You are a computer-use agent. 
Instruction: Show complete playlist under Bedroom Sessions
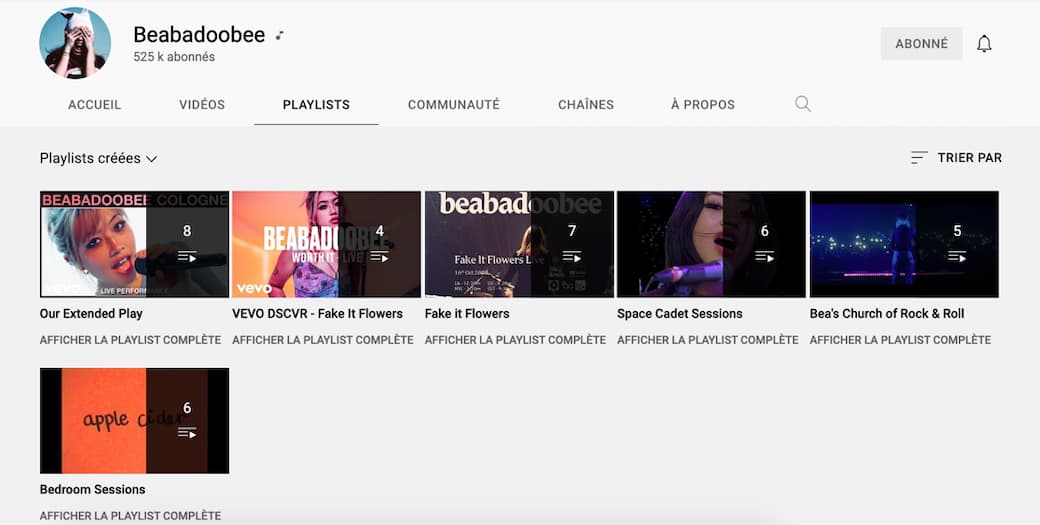tap(131, 516)
